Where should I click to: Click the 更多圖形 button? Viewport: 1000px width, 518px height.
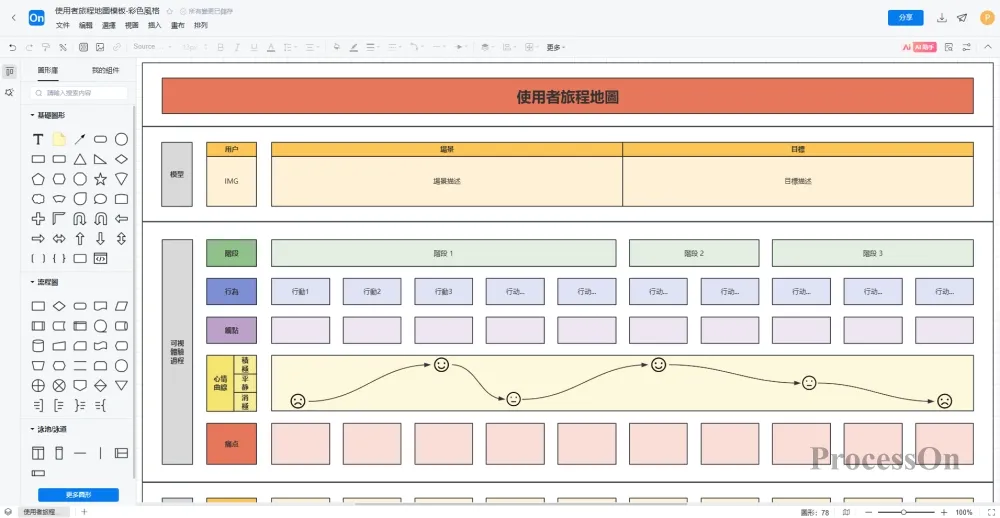(x=78, y=495)
